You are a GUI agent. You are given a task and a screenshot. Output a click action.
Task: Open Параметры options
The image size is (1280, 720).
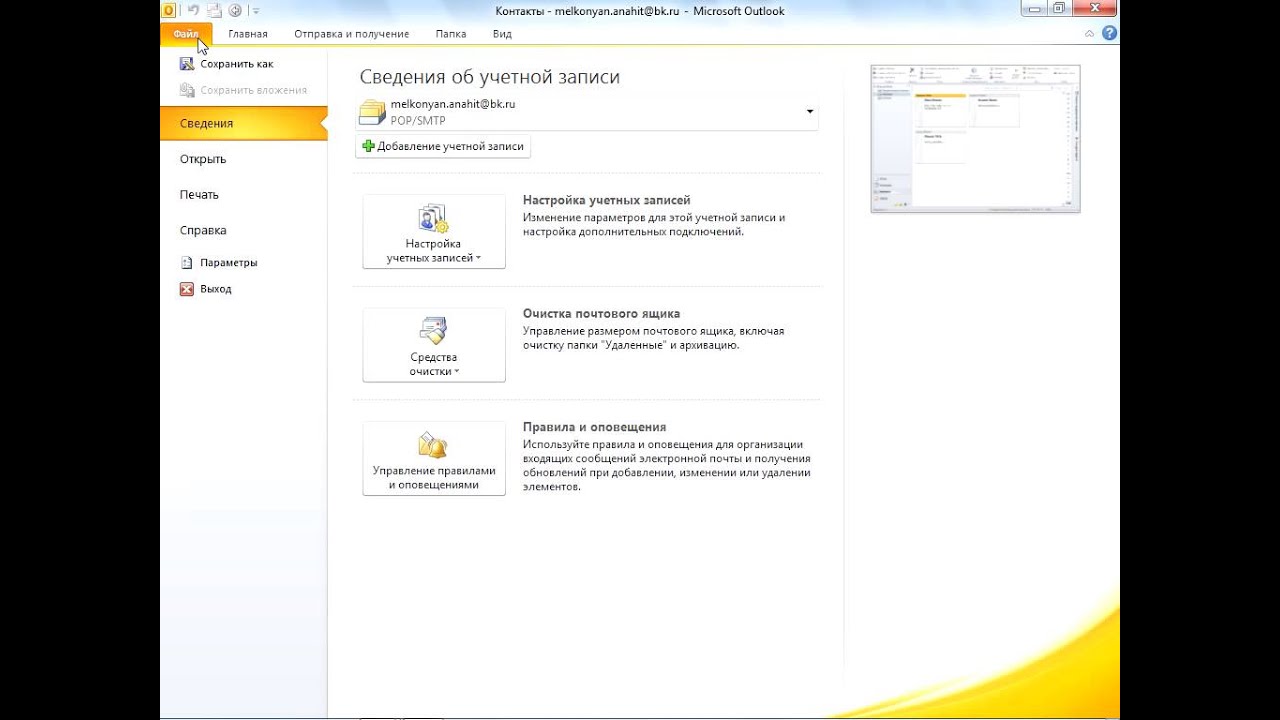(x=229, y=263)
